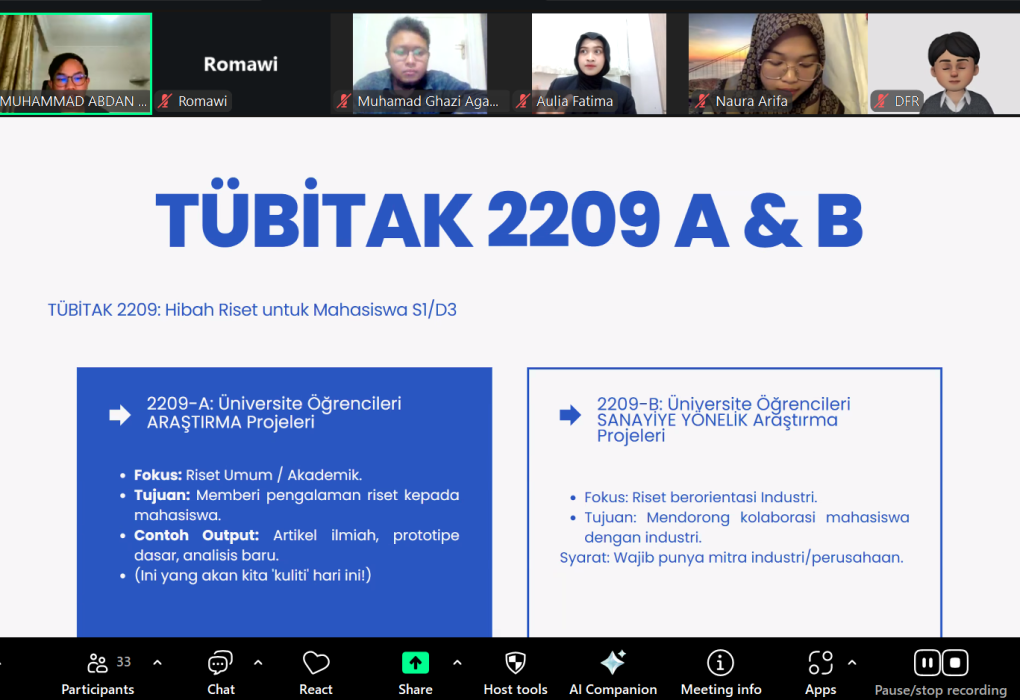1020x700 pixels.
Task: Show Meeting info
Action: tap(720, 663)
